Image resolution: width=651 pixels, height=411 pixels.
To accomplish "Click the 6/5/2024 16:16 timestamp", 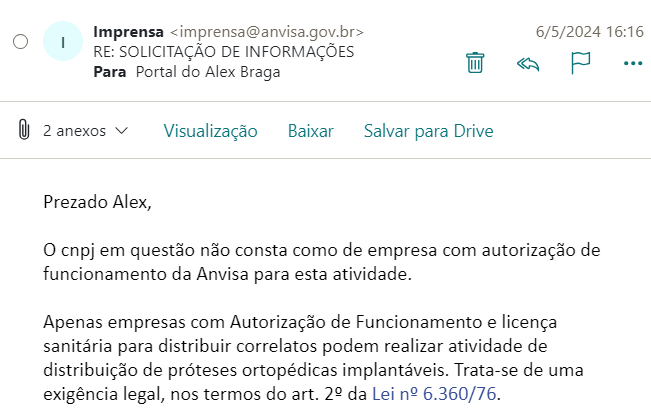I will [590, 32].
